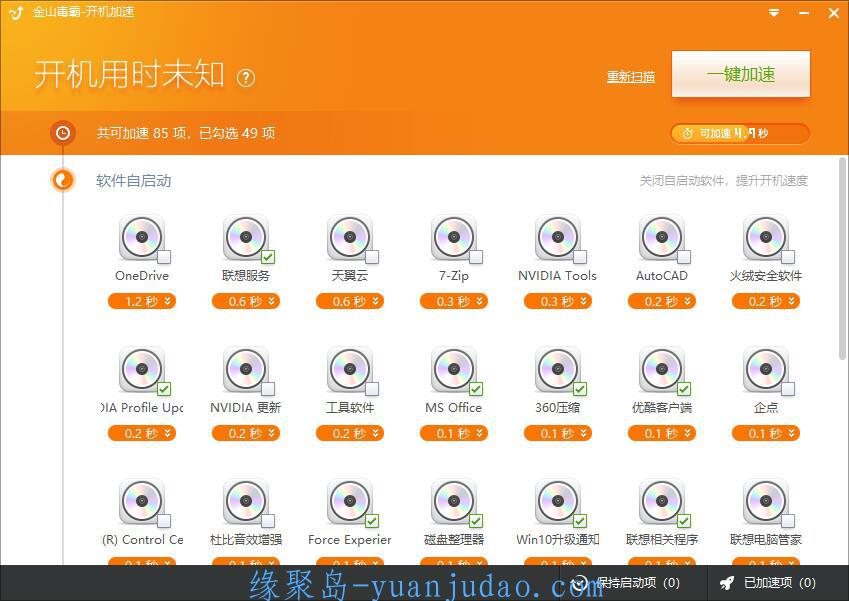The image size is (849, 601).
Task: Select the 企点 startup item icon
Action: click(x=766, y=369)
